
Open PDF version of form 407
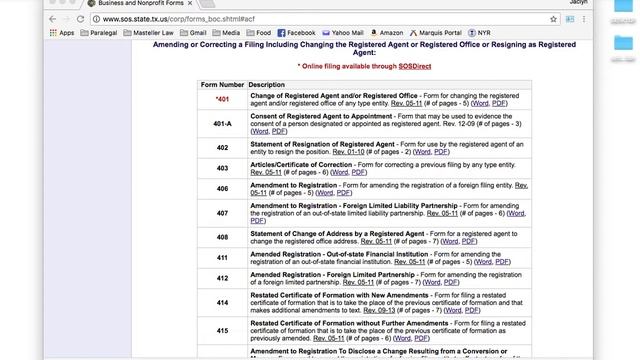click(257, 221)
